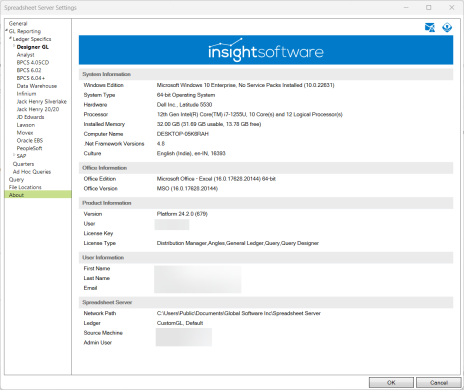Click the insightsoftware logo banner
This screenshot has height=390, width=464.
tap(266, 50)
